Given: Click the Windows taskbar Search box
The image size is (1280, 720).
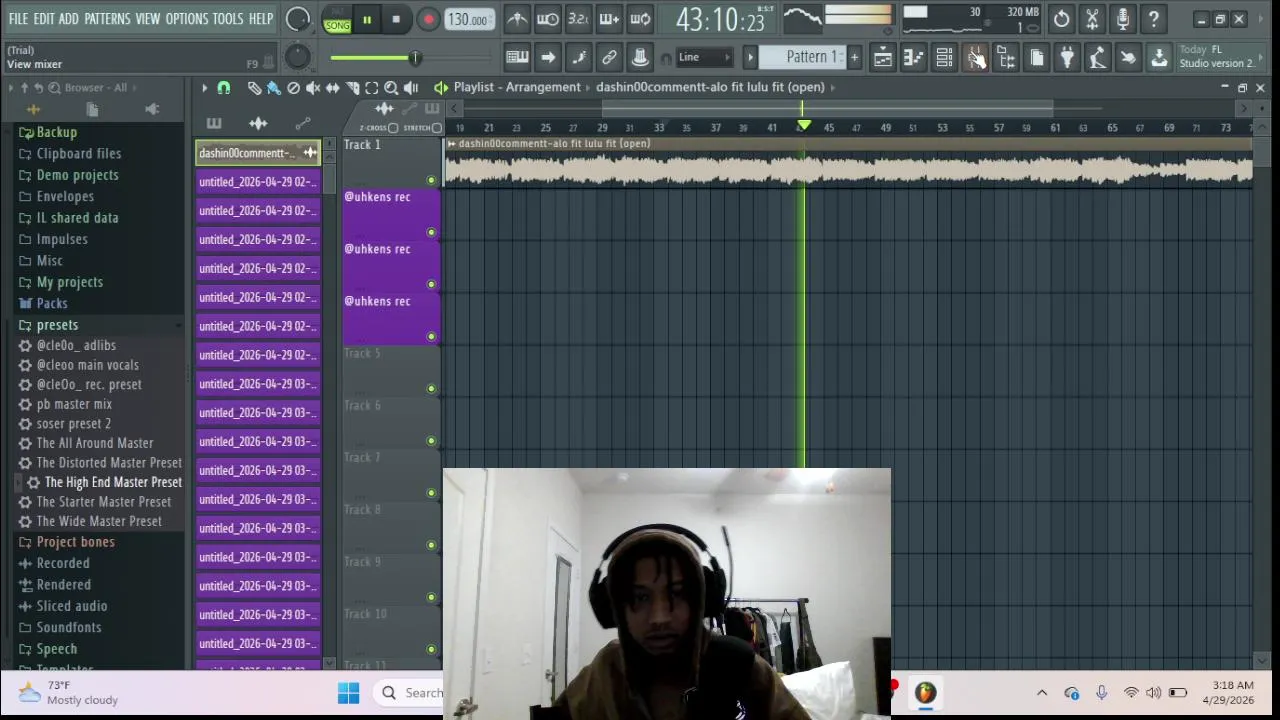Looking at the screenshot, I should (410, 692).
